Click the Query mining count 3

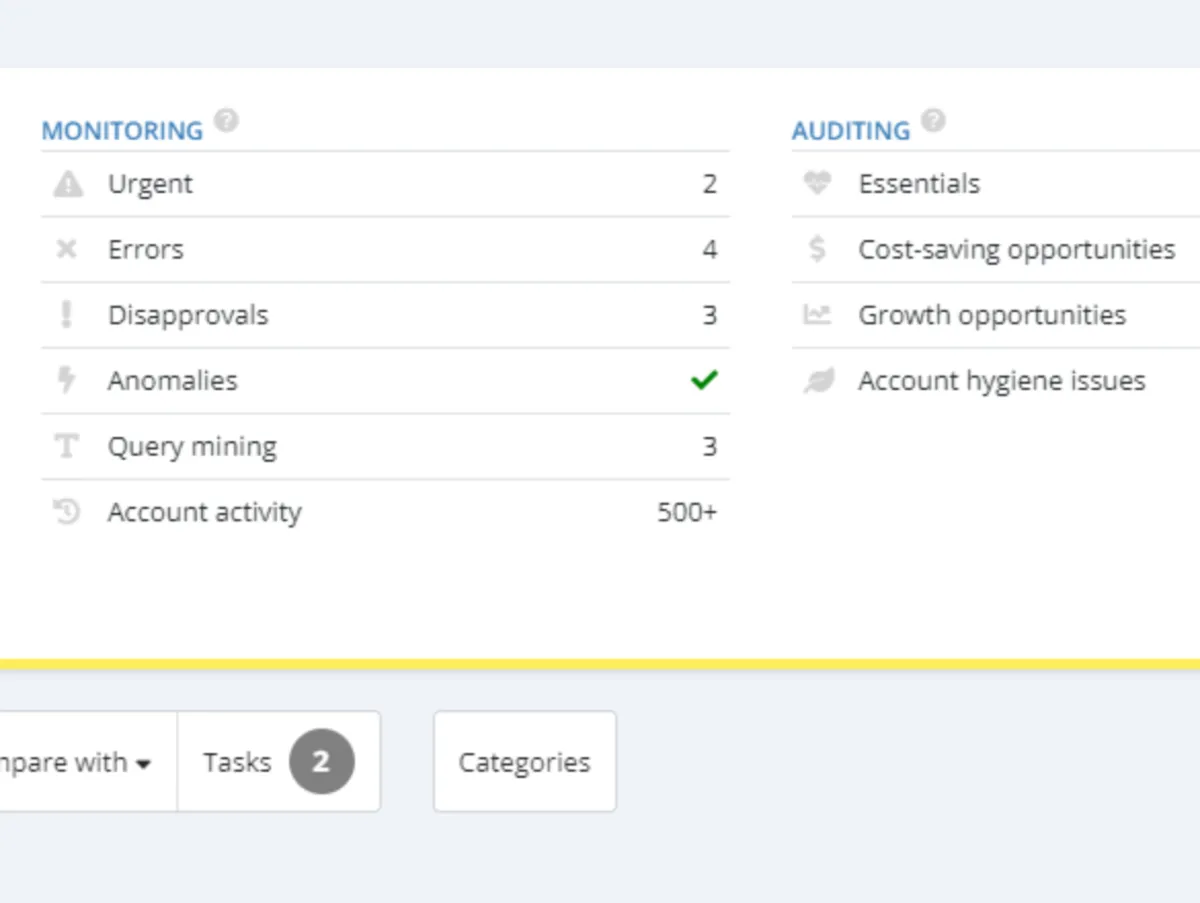click(x=709, y=446)
